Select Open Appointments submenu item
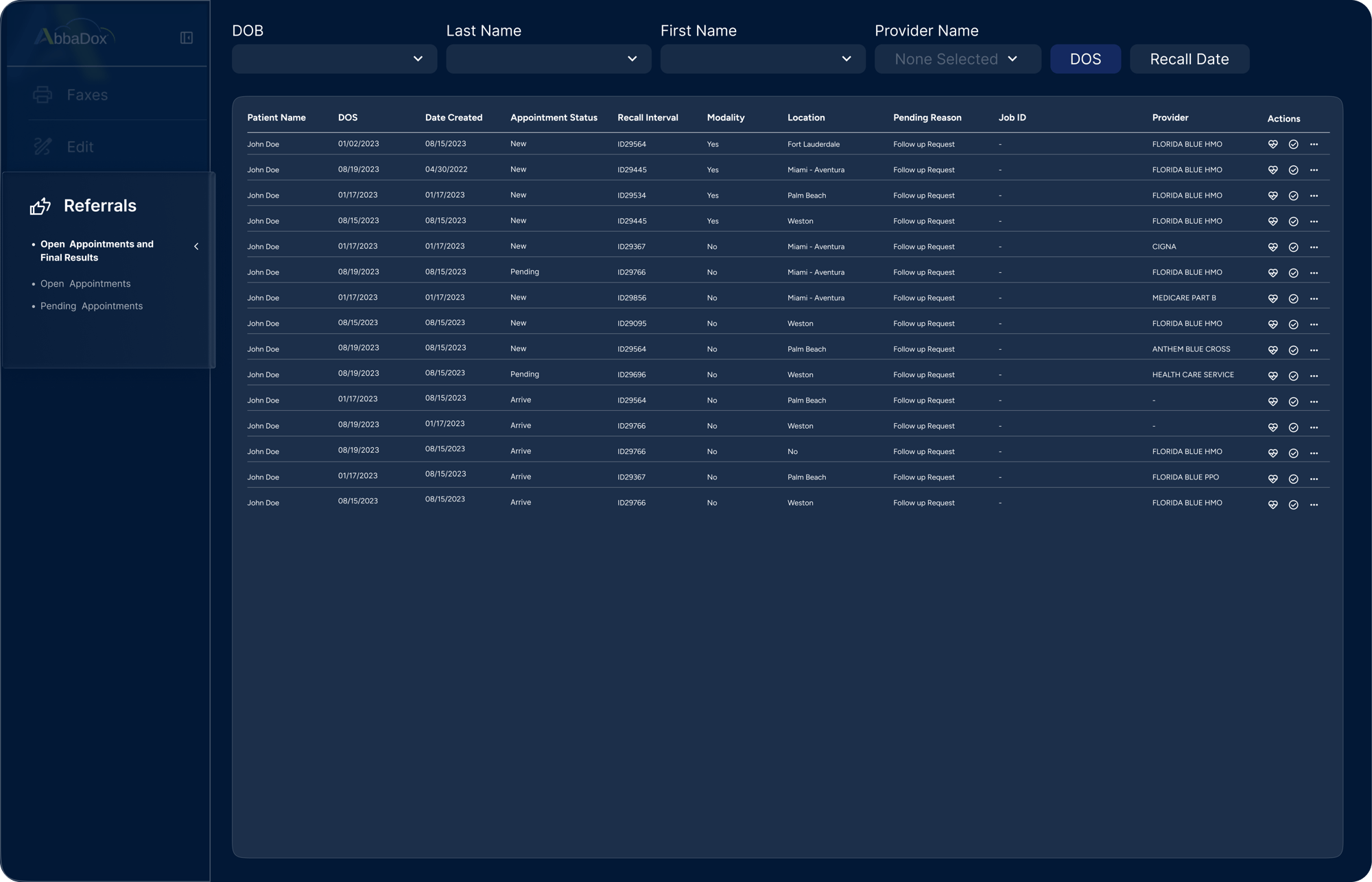 click(x=85, y=284)
